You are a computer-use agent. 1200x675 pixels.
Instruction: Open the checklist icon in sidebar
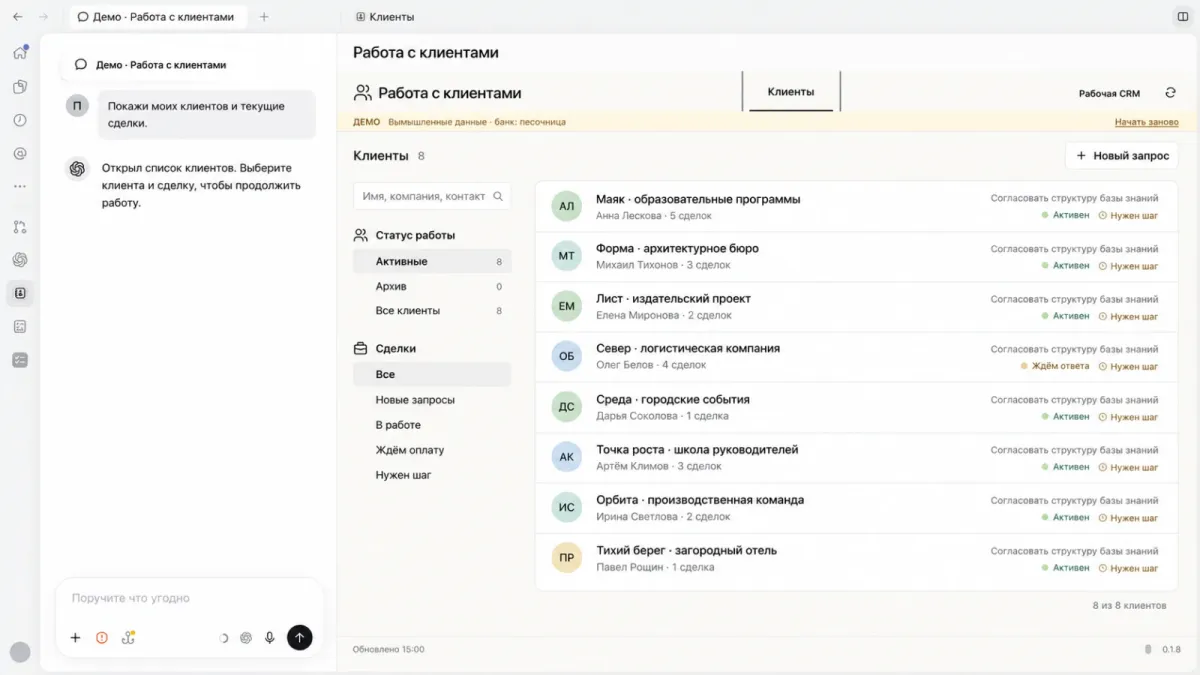pyautogui.click(x=20, y=360)
